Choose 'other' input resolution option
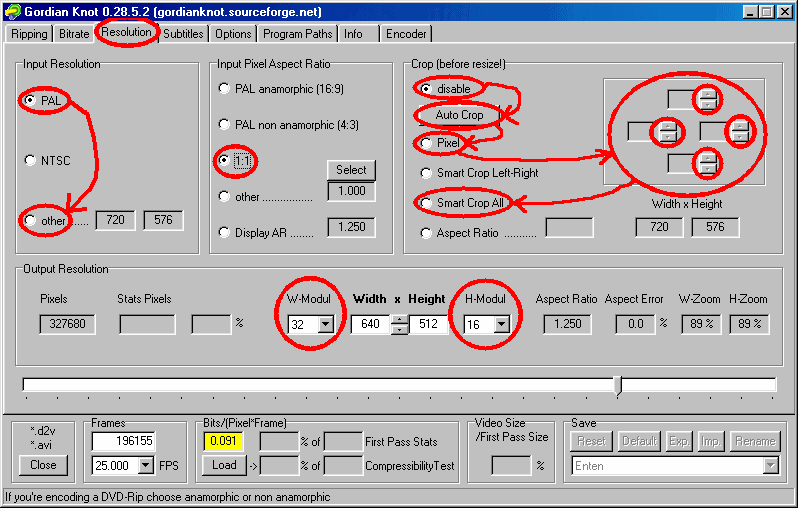Viewport: 798px width, 508px height. point(45,220)
